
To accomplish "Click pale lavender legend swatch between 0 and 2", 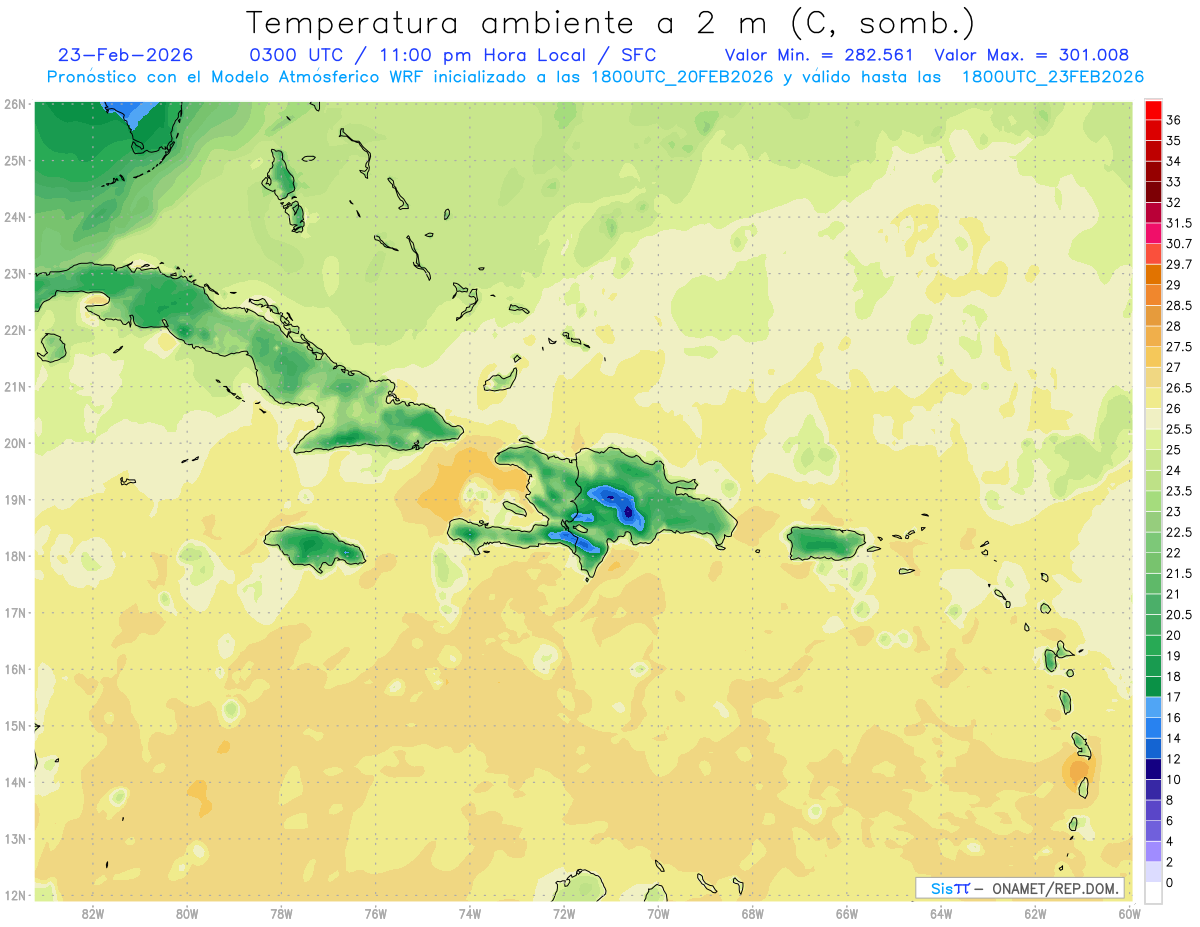I will point(1153,872).
